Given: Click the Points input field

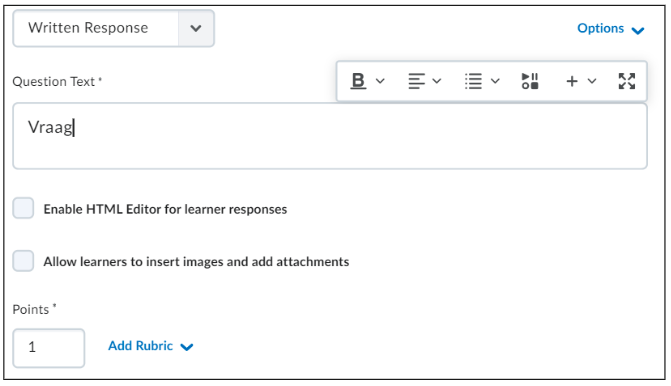Looking at the screenshot, I should [49, 348].
